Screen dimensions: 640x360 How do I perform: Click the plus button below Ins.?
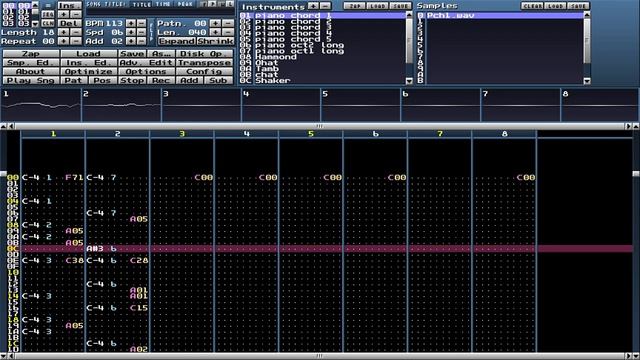click(64, 14)
